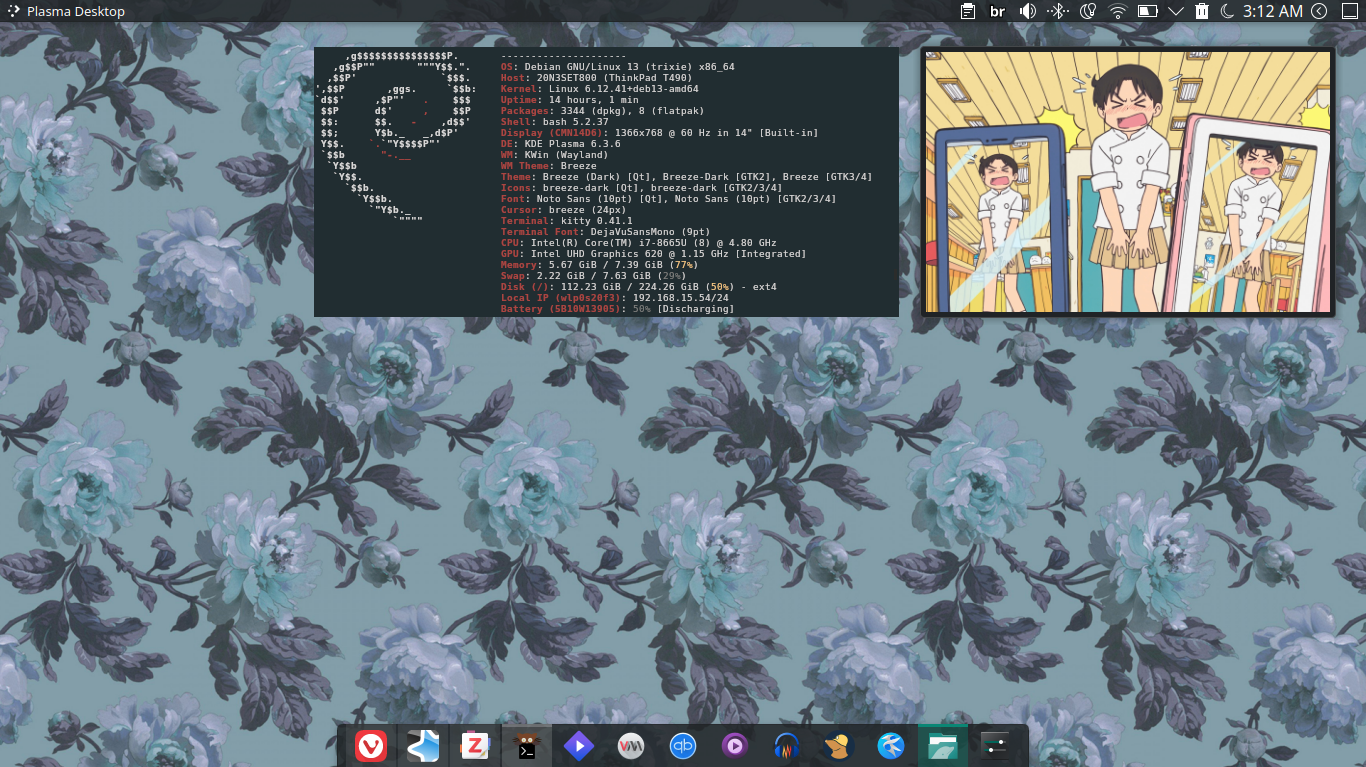This screenshot has height=767, width=1366.
Task: Click the 'Host: 20N3SET800' line
Action: tap(597, 78)
